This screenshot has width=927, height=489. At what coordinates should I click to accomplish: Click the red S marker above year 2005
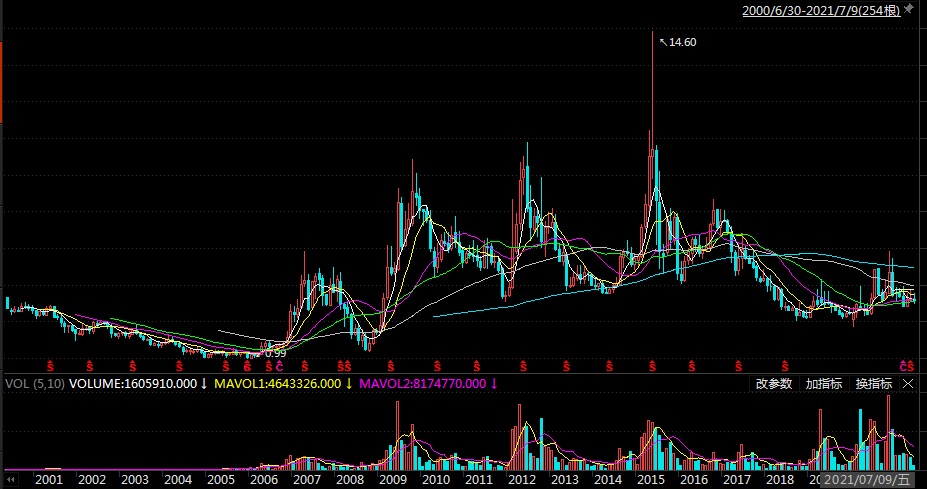click(x=226, y=367)
